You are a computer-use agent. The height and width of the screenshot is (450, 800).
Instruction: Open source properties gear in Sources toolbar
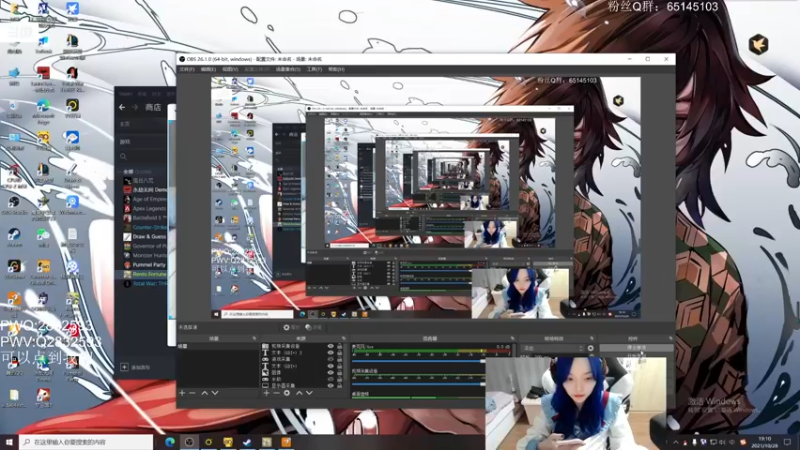287,393
